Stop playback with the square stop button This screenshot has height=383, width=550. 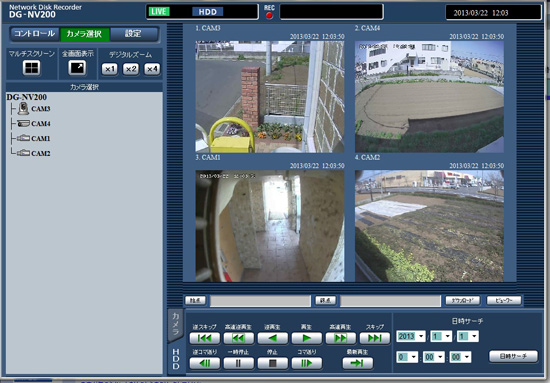(x=273, y=363)
